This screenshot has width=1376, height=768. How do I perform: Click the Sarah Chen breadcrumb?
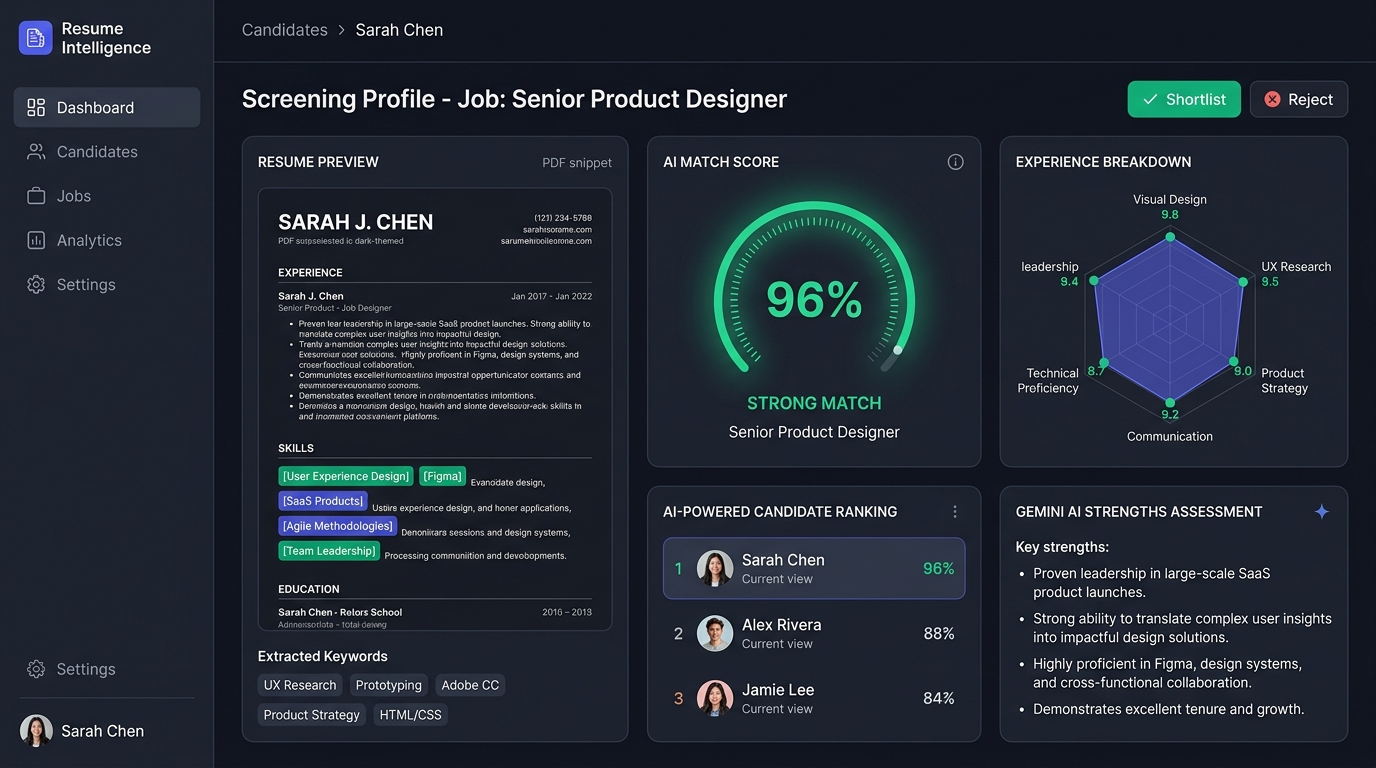coord(399,30)
